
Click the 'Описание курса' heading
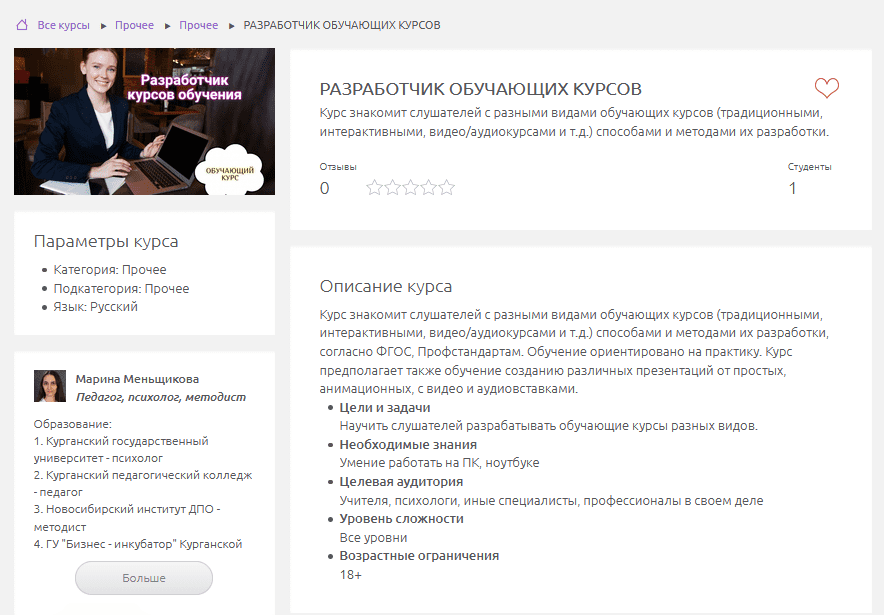point(386,286)
